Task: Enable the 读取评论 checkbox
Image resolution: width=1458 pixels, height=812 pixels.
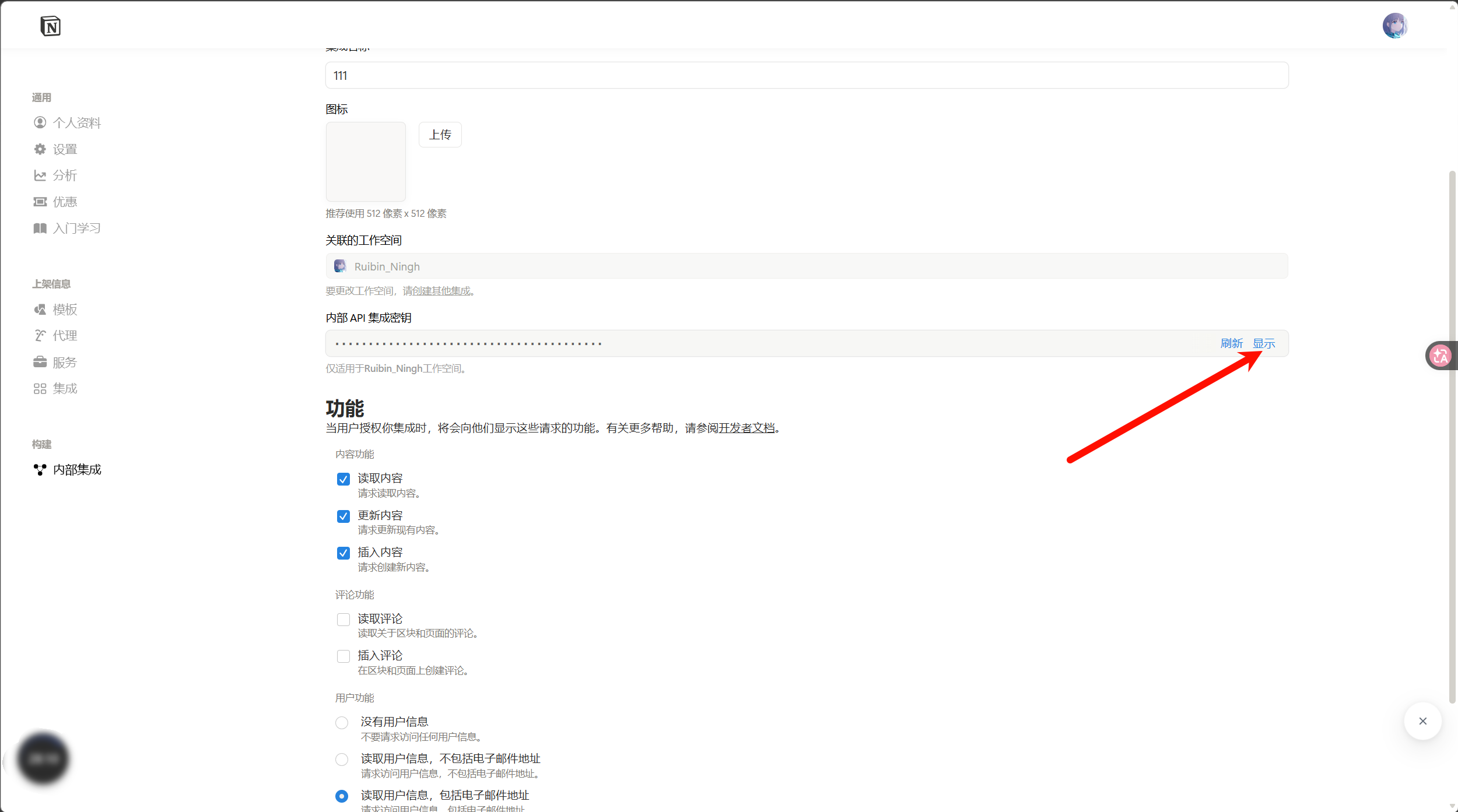Action: tap(344, 619)
